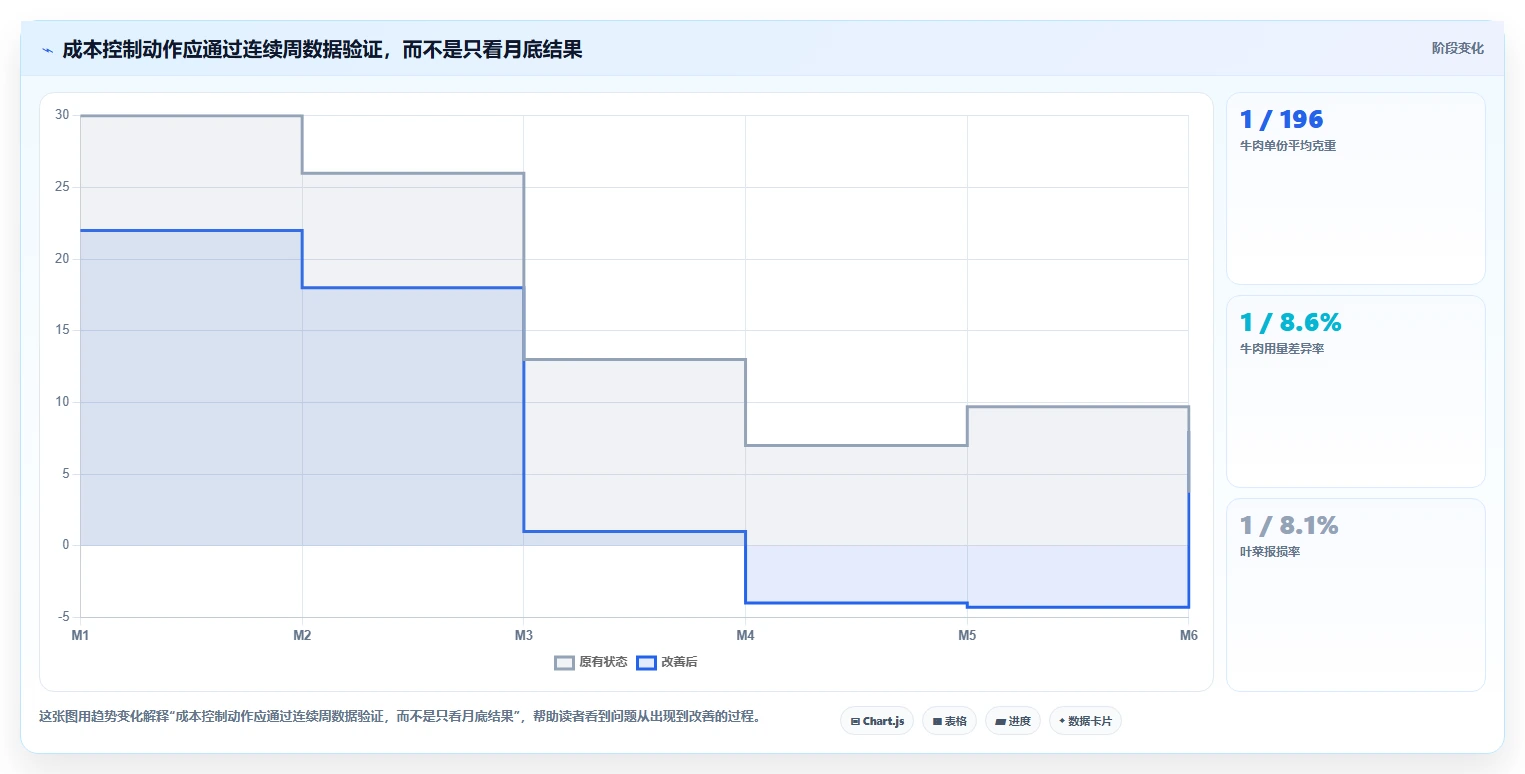Click the Chart.js tag
This screenshot has width=1525, height=774.
point(877,721)
